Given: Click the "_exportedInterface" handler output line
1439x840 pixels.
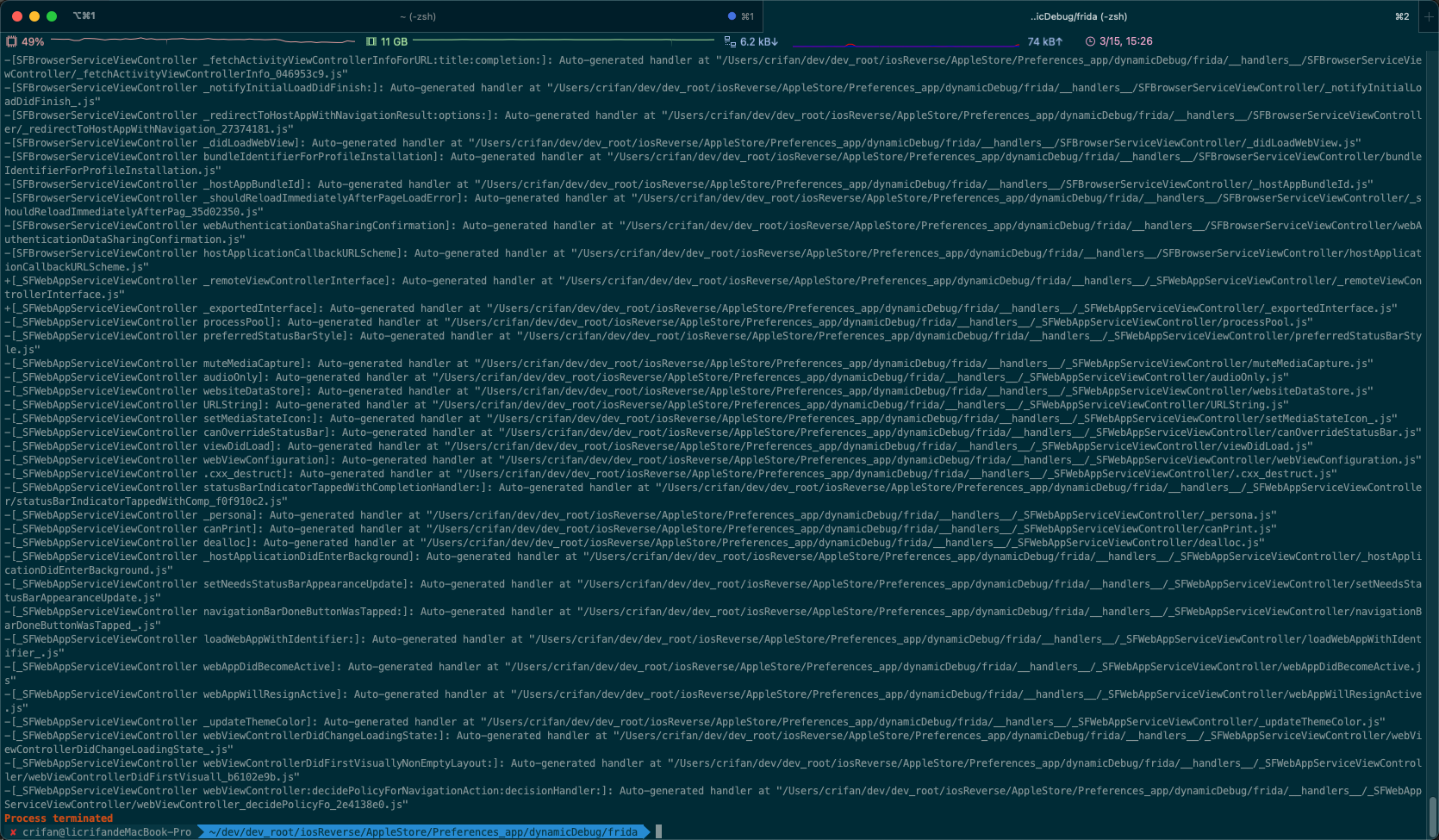Looking at the screenshot, I should [701, 308].
